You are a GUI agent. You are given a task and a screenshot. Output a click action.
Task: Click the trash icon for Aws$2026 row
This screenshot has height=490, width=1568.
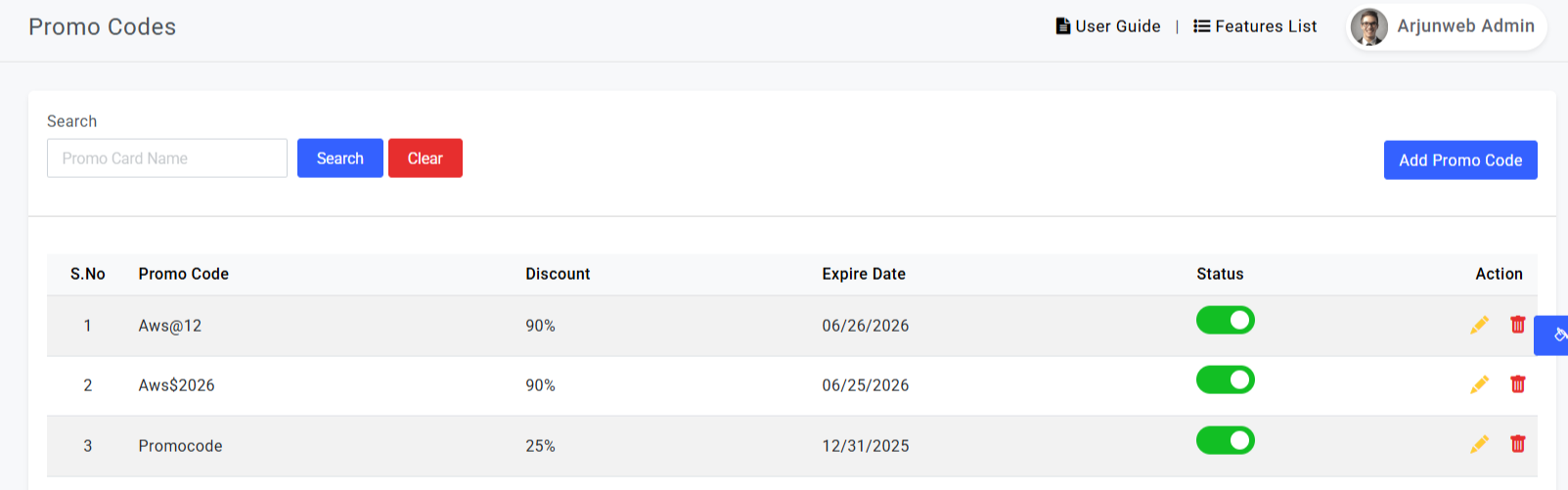tap(1517, 384)
